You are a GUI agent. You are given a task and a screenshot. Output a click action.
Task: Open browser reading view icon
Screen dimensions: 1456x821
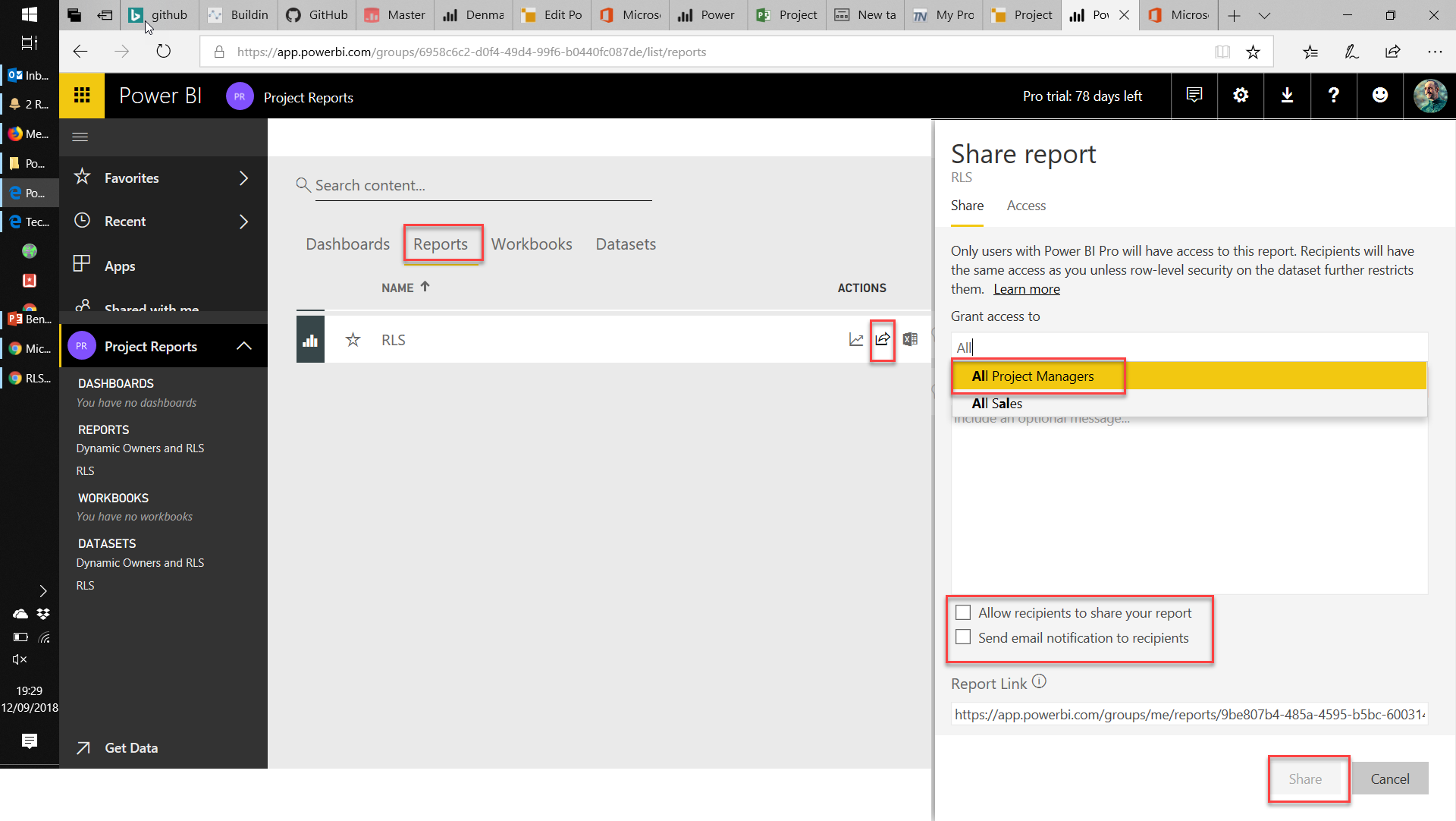point(1222,52)
